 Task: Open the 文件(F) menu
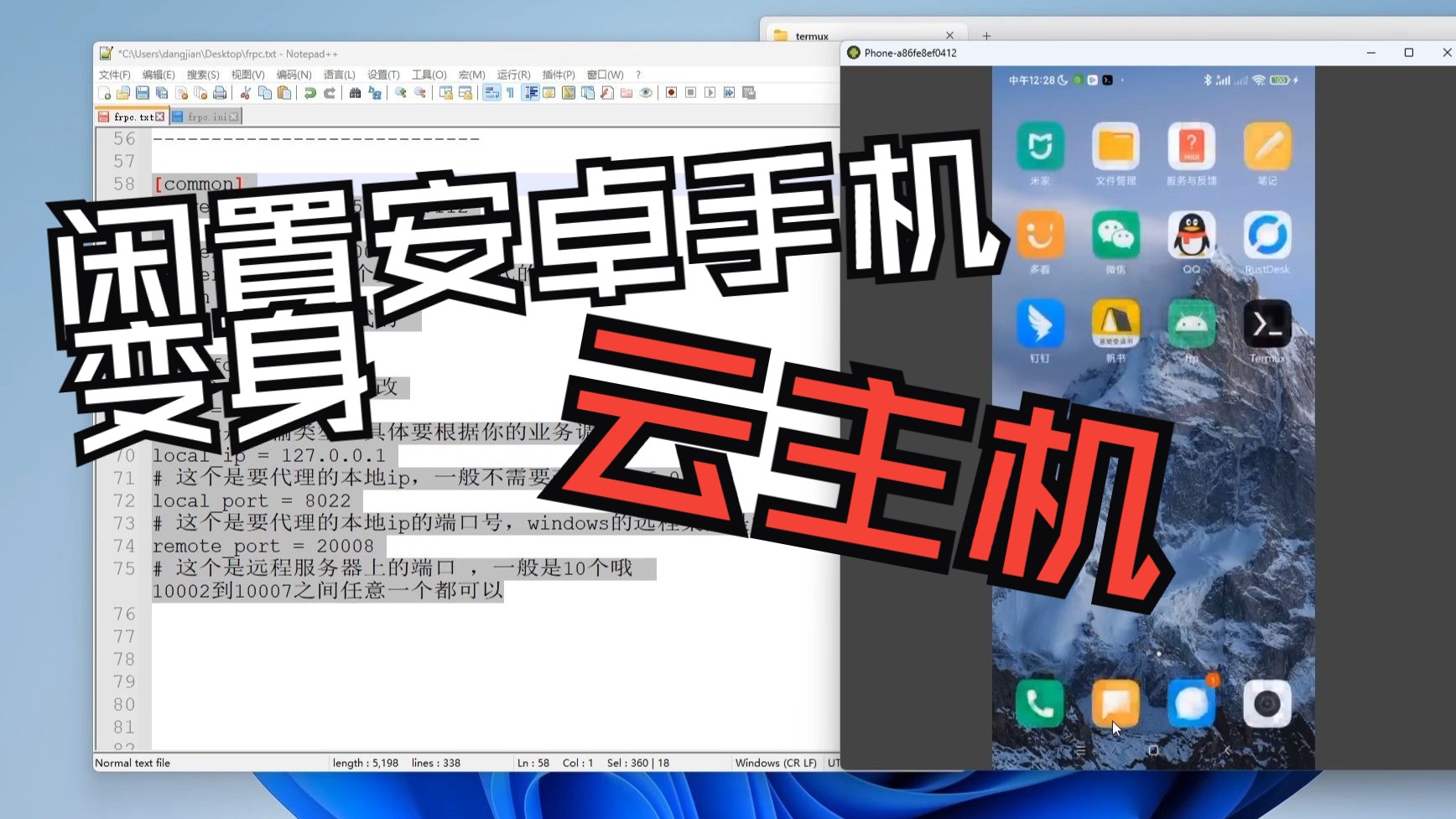pyautogui.click(x=115, y=75)
